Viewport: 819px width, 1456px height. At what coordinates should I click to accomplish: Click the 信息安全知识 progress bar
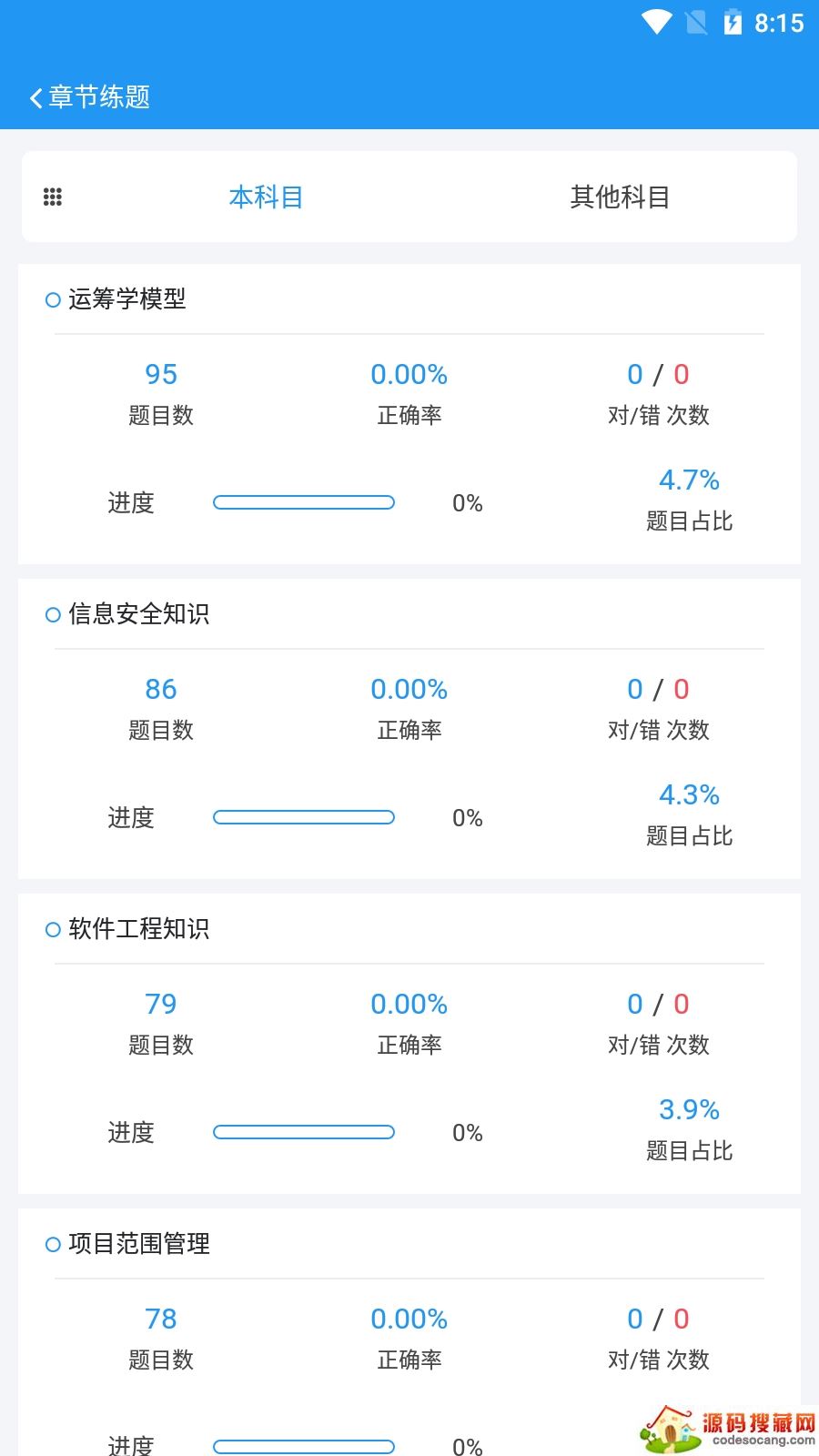point(304,817)
